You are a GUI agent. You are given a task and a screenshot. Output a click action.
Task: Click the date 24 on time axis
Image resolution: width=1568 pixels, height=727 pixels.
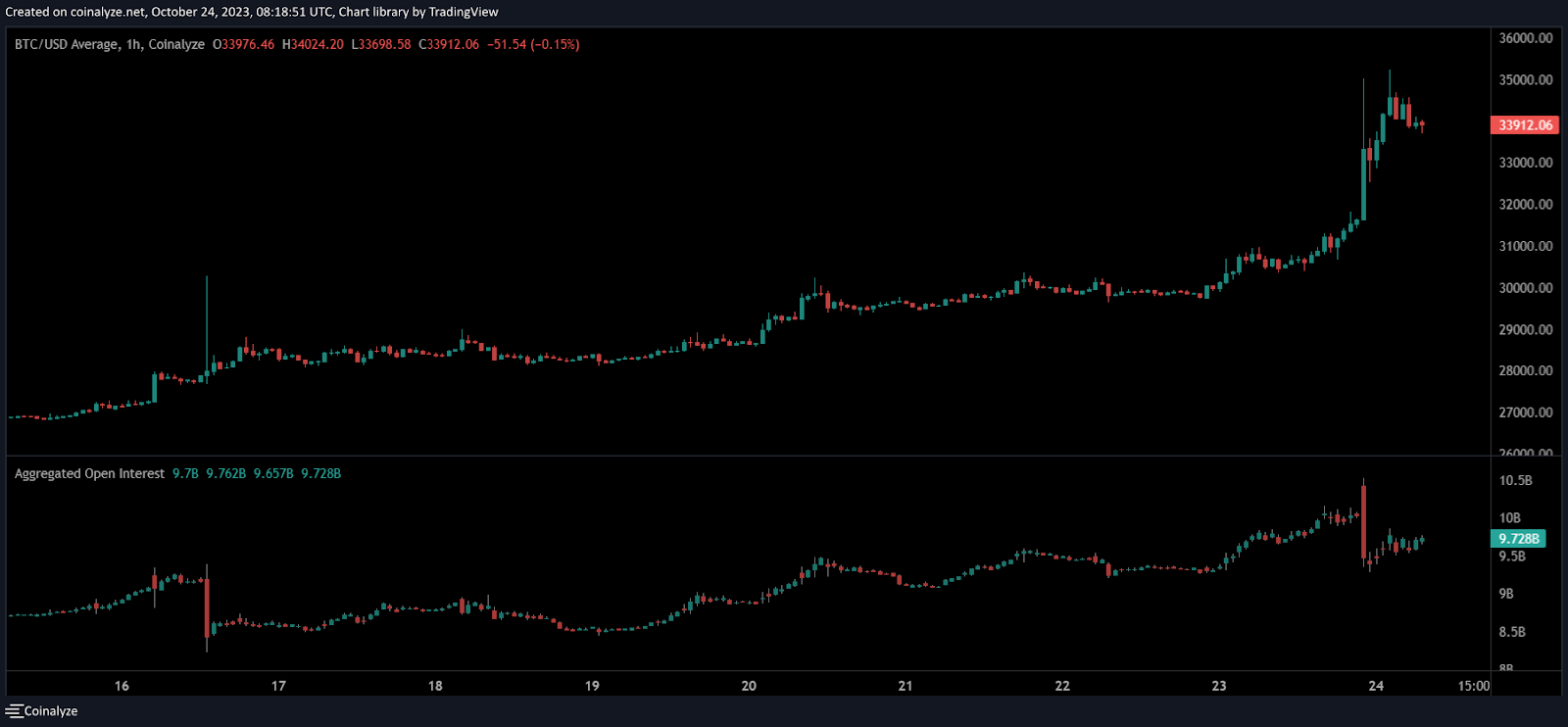(x=1376, y=686)
